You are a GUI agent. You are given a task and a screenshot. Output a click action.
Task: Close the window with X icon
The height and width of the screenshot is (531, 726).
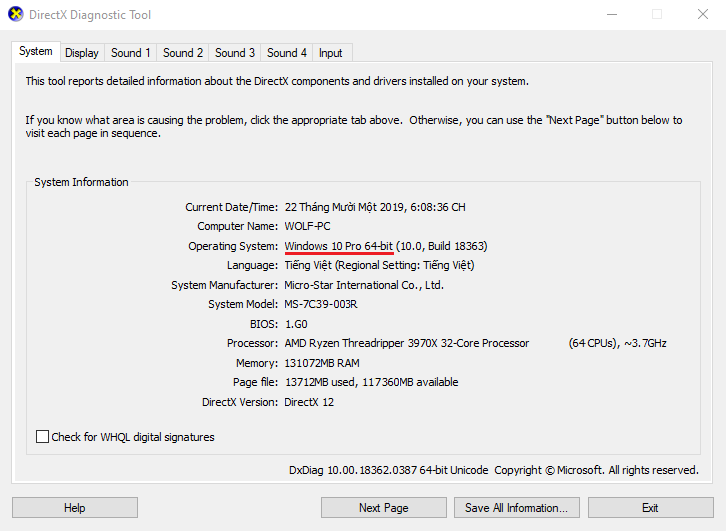[703, 14]
